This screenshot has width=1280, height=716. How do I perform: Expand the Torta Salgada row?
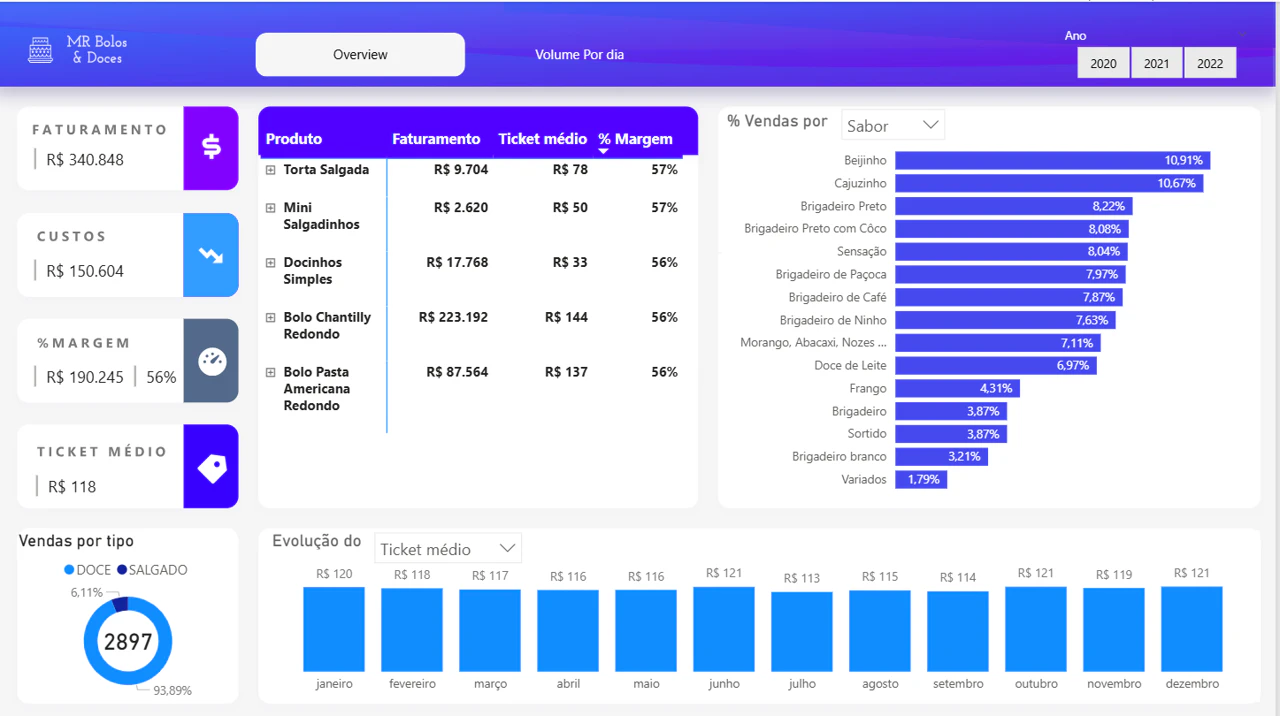pyautogui.click(x=270, y=170)
